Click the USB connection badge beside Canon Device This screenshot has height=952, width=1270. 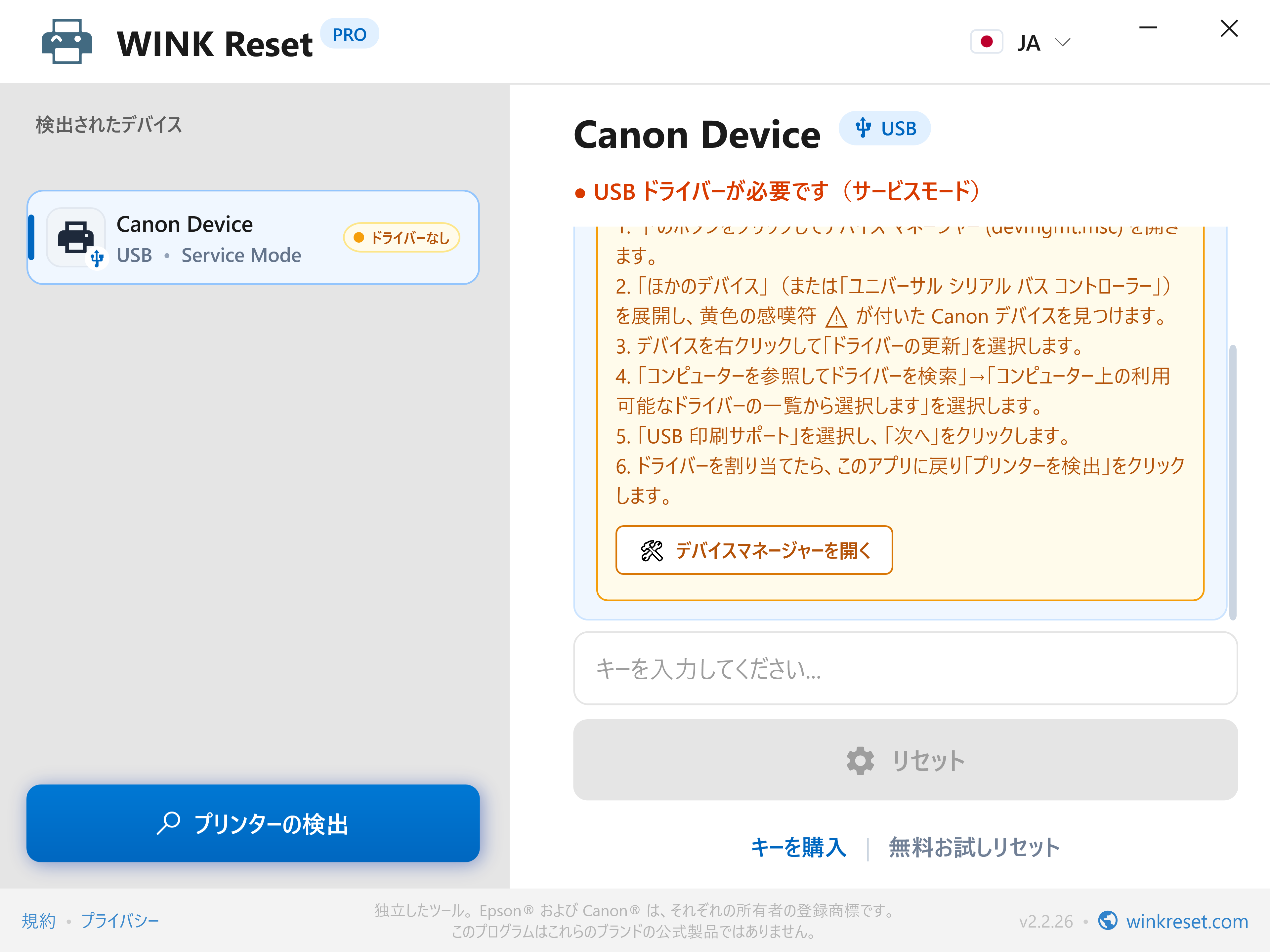884,128
